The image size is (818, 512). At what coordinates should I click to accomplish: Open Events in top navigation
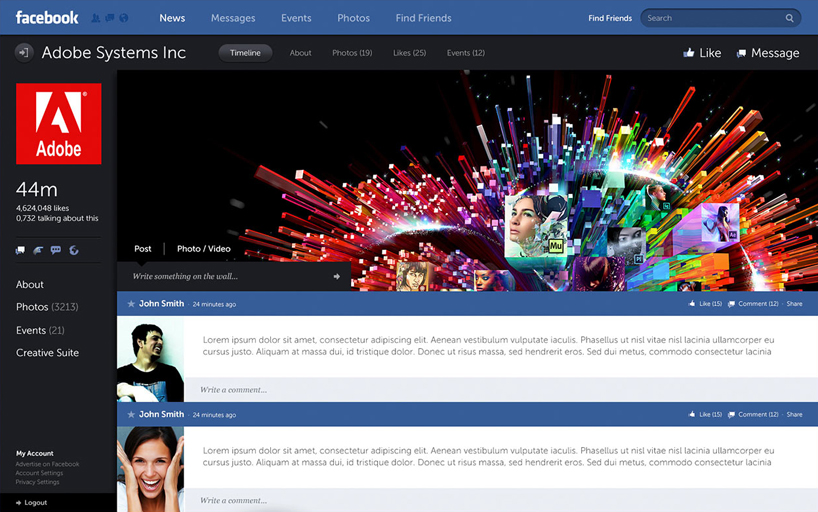296,18
